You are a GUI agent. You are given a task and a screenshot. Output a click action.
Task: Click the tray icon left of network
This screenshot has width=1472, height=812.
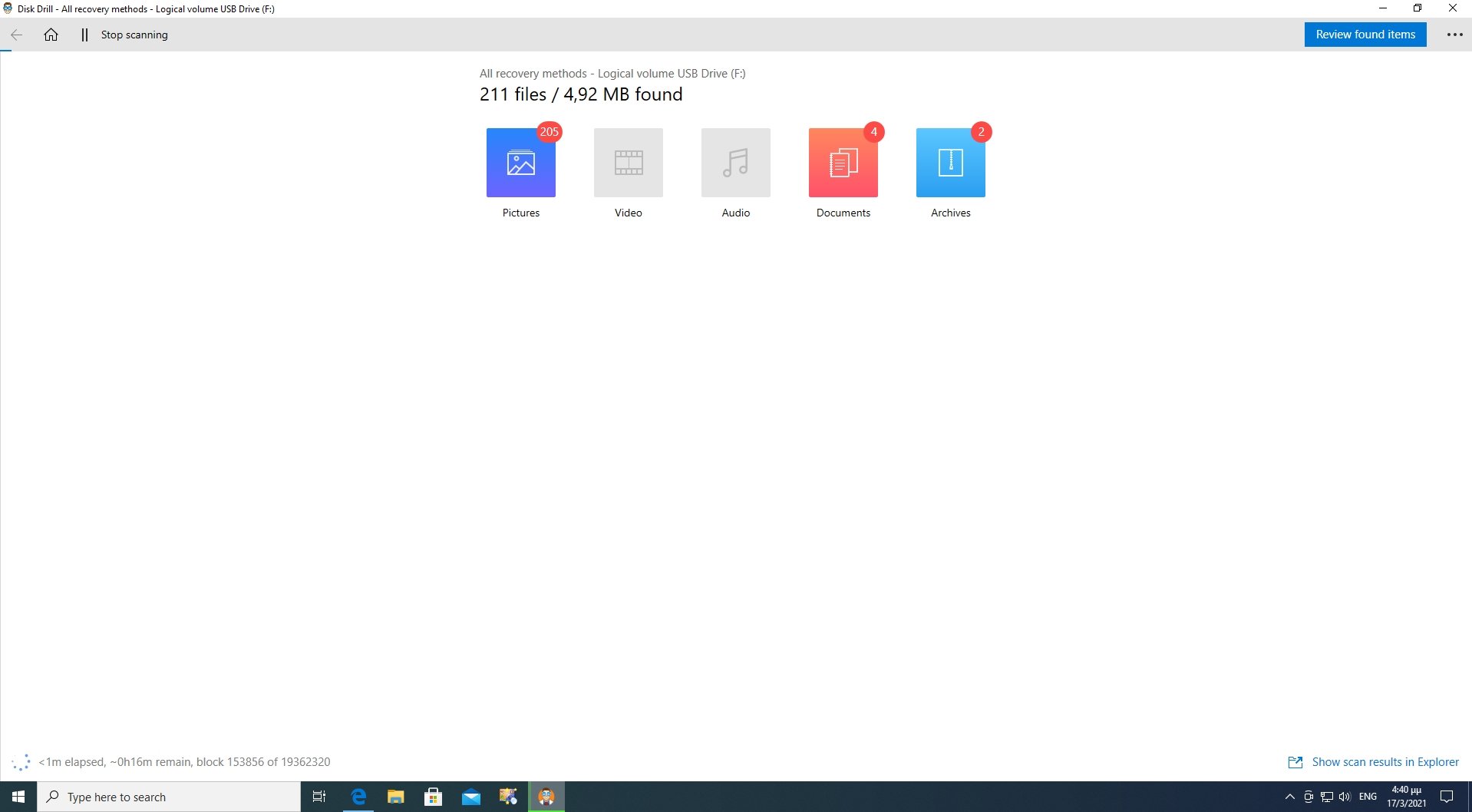coord(1308,797)
